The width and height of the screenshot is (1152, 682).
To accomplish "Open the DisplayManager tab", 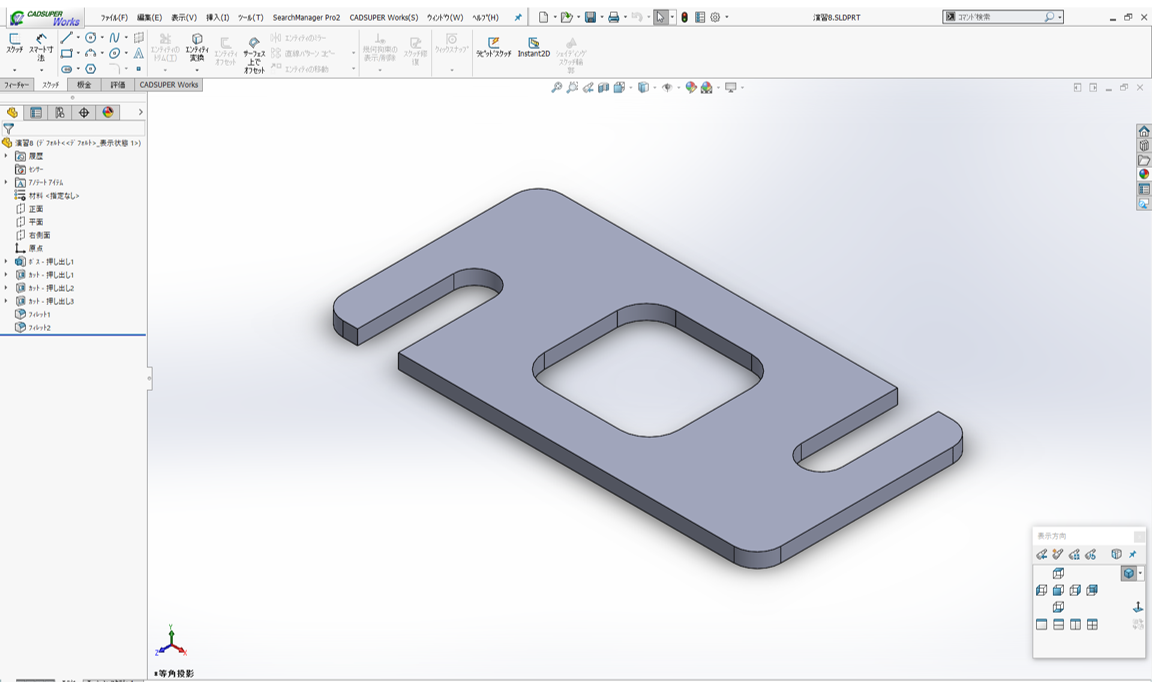I will 108,112.
